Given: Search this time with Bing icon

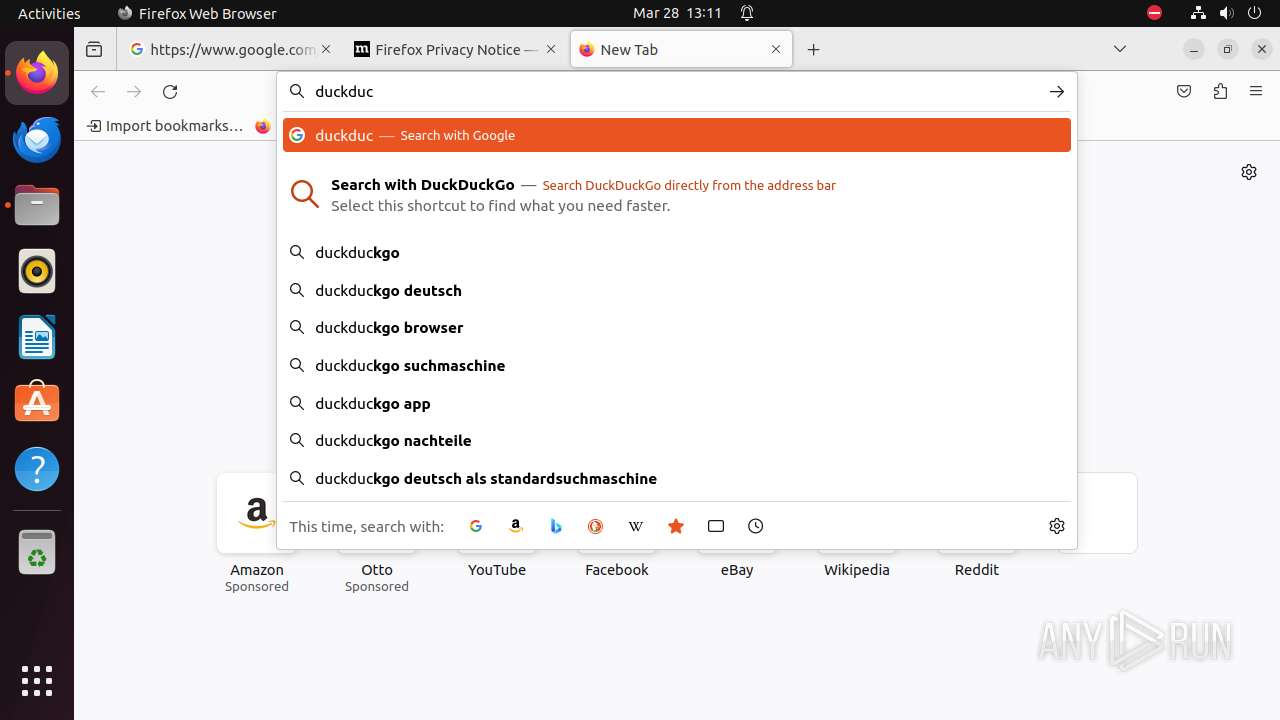Looking at the screenshot, I should (556, 526).
